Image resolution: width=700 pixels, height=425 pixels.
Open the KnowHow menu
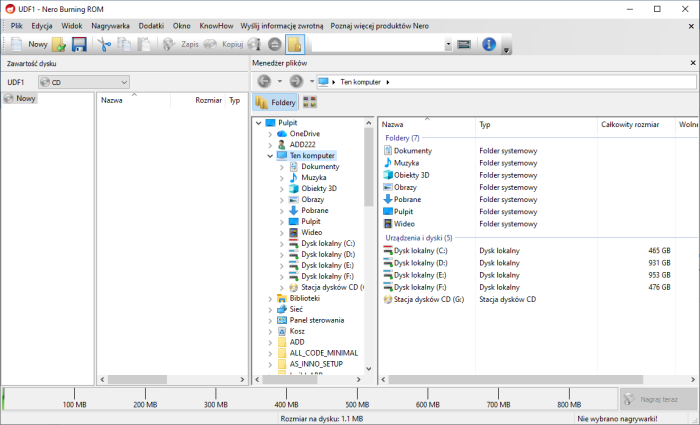coord(216,26)
